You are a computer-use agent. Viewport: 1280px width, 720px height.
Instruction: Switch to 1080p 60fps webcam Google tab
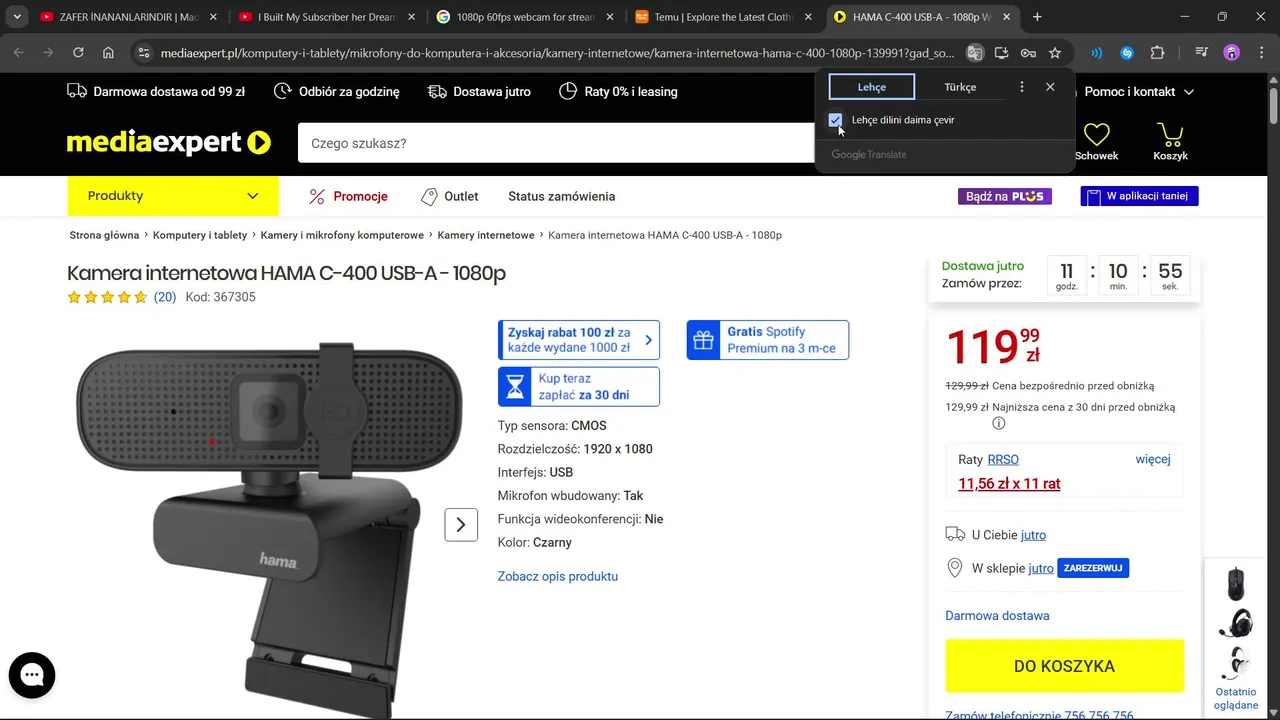525,17
